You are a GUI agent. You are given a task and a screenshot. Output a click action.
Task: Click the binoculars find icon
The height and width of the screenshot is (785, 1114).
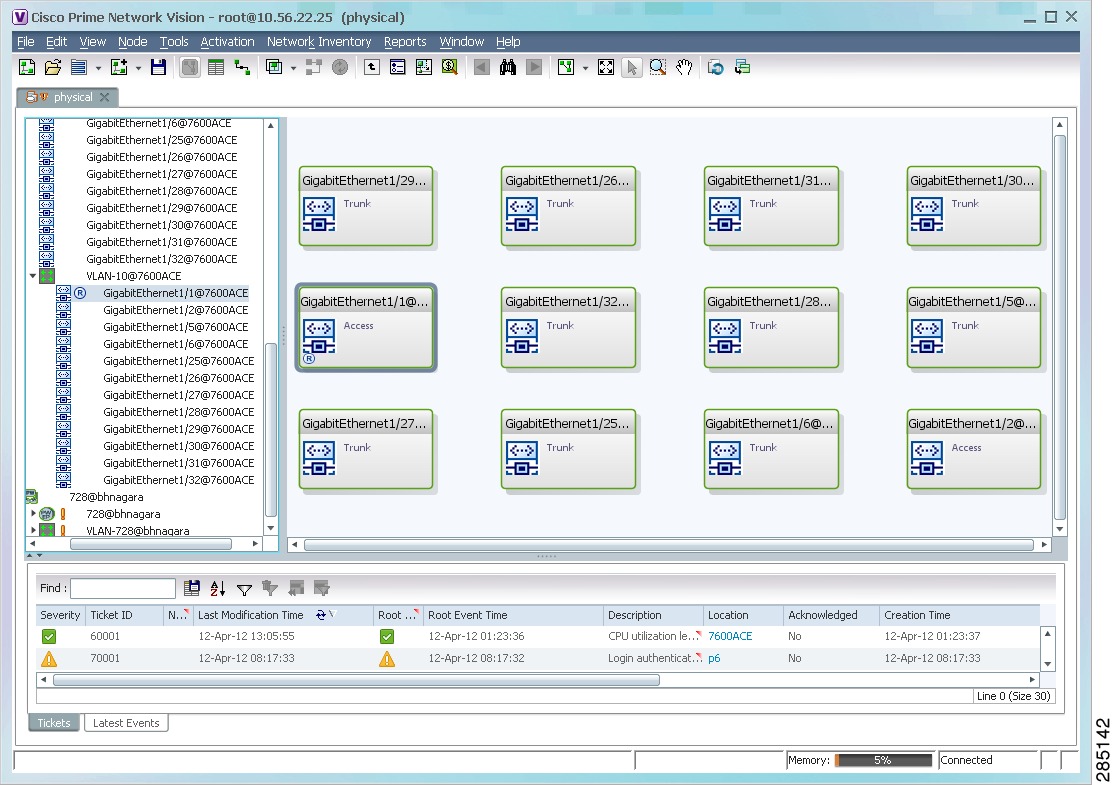click(x=507, y=67)
